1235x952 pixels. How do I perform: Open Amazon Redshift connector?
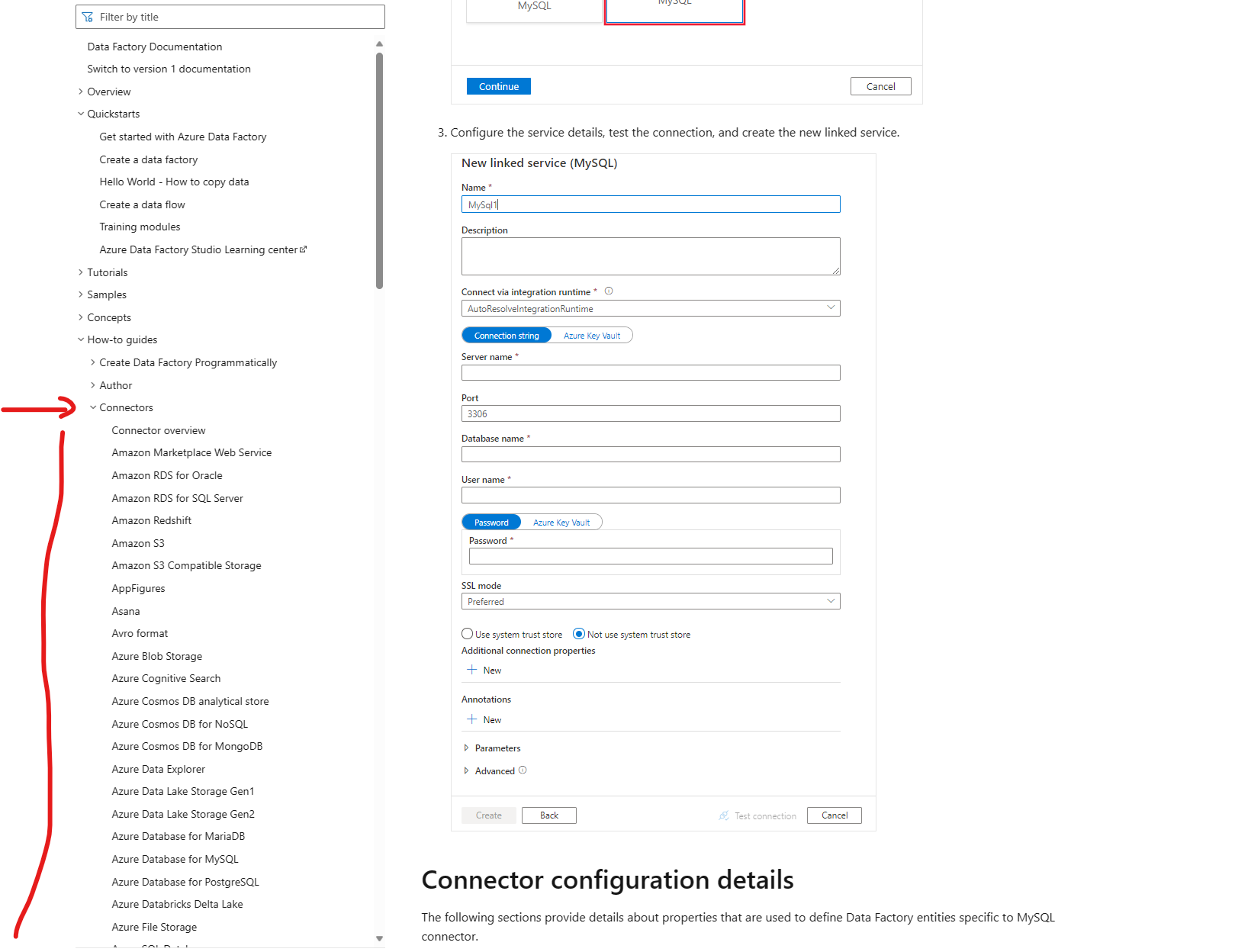coord(152,520)
